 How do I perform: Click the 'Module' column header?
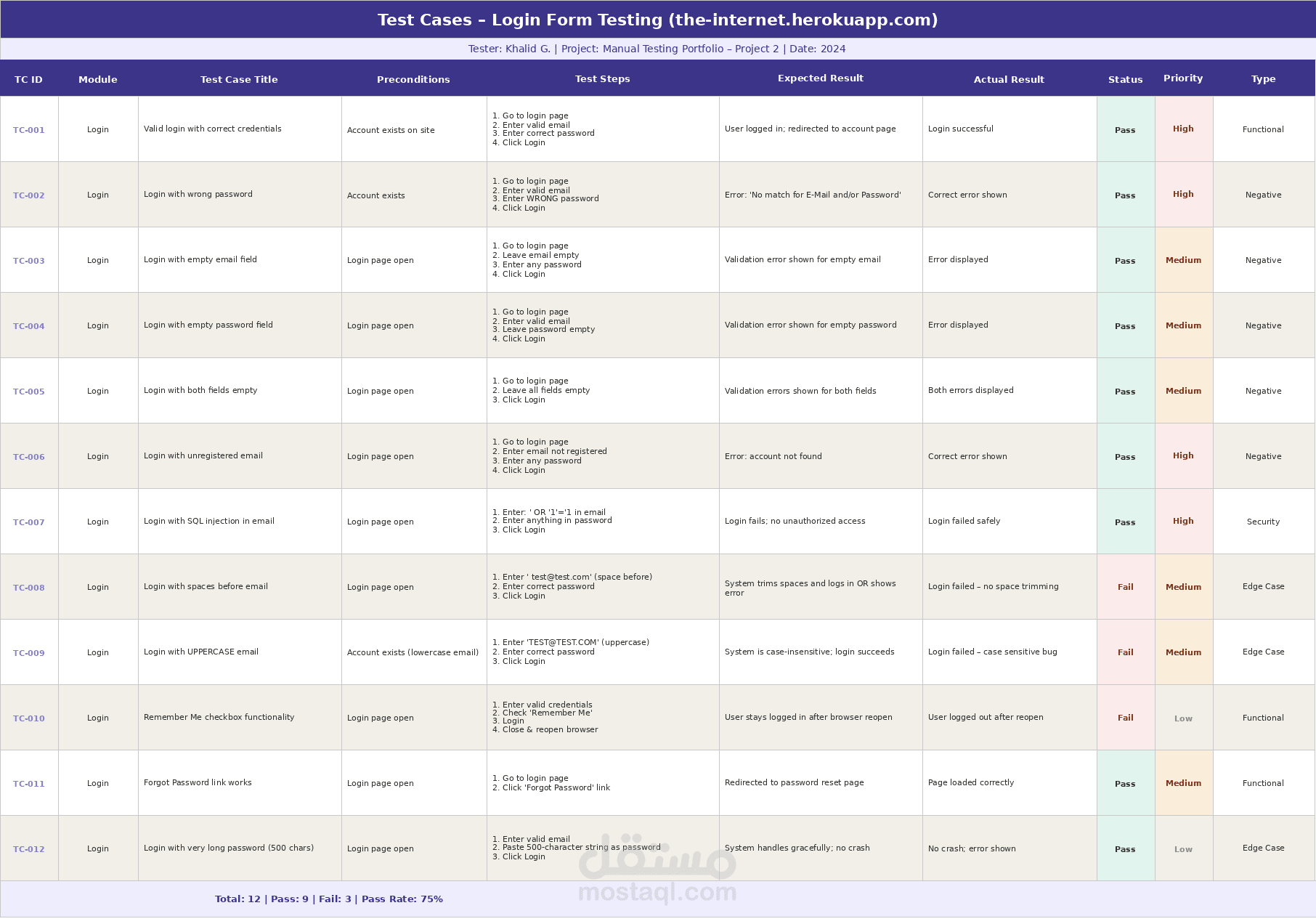[x=98, y=79]
